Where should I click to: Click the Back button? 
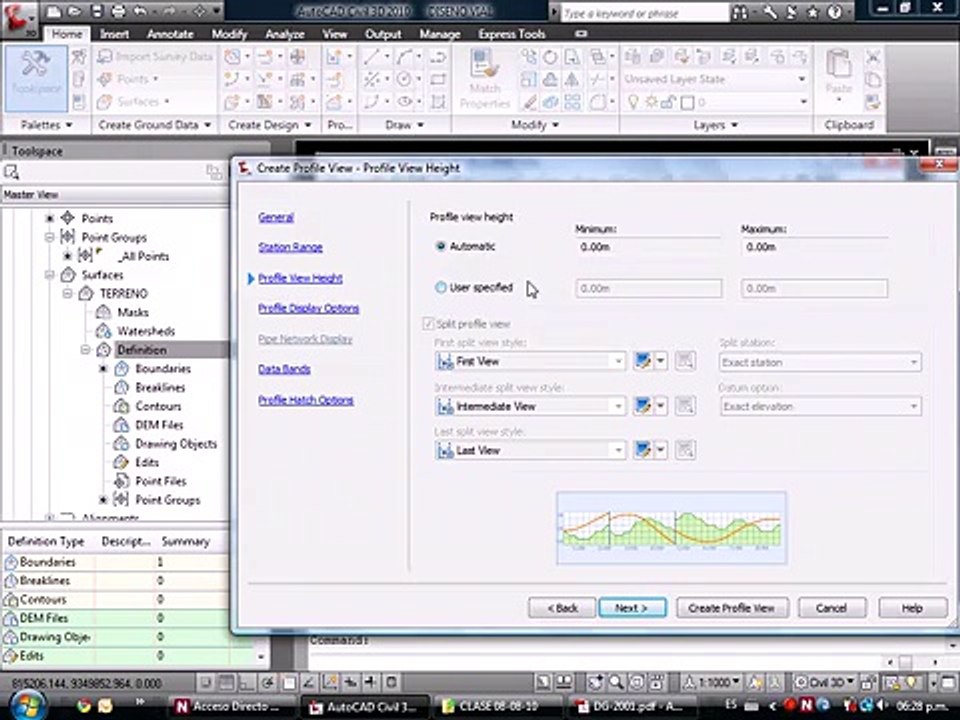click(562, 608)
